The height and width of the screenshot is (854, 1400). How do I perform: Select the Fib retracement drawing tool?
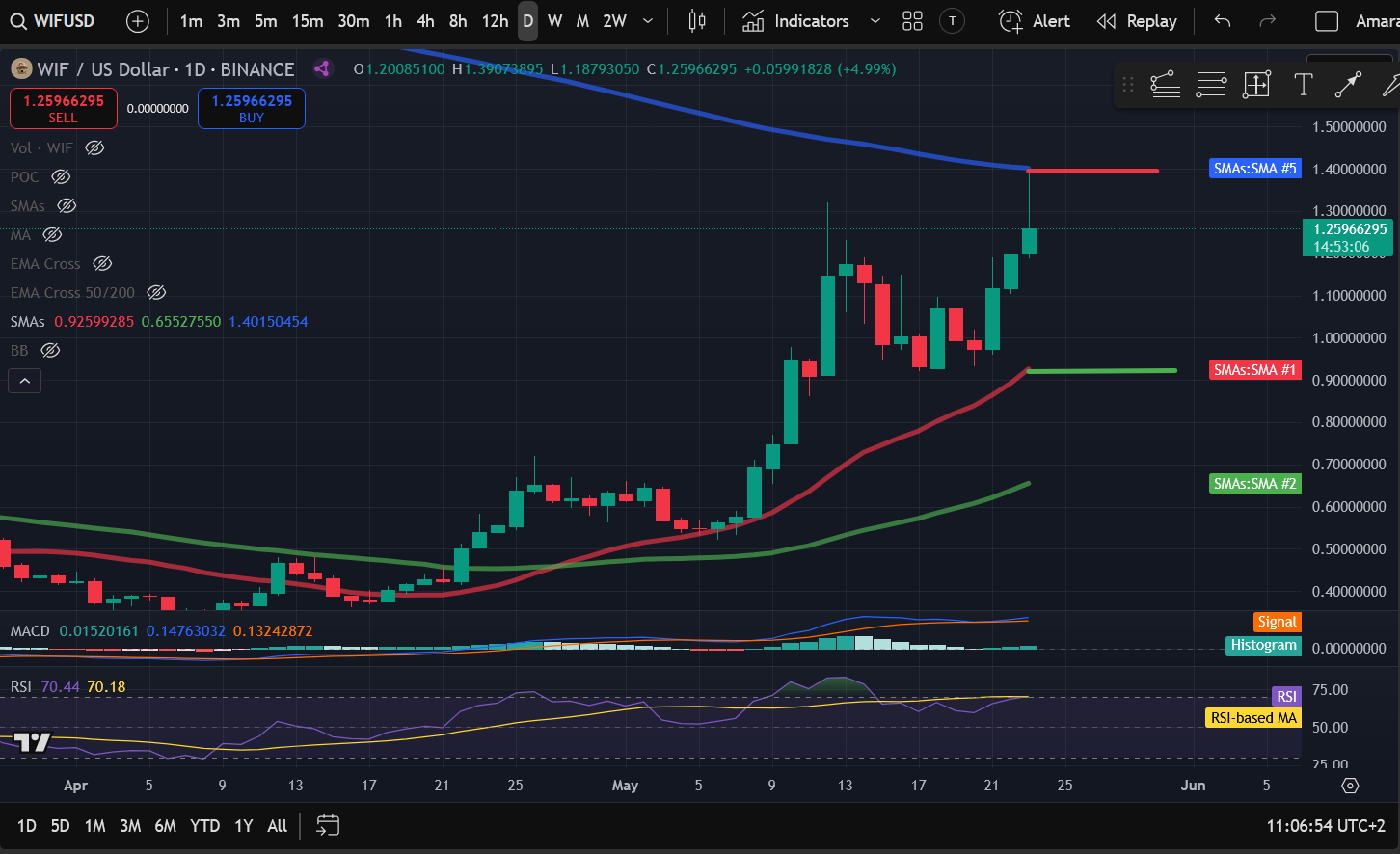pos(1211,85)
